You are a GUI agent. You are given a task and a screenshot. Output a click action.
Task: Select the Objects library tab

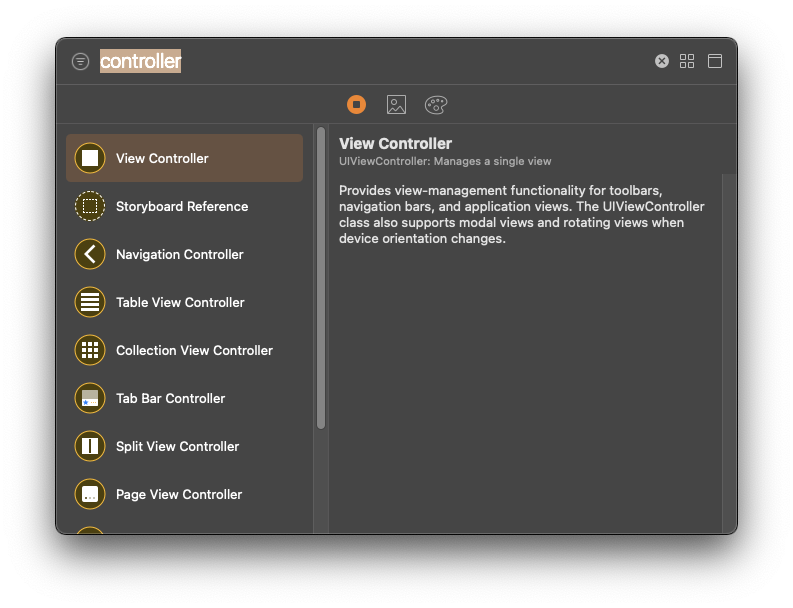(x=357, y=105)
